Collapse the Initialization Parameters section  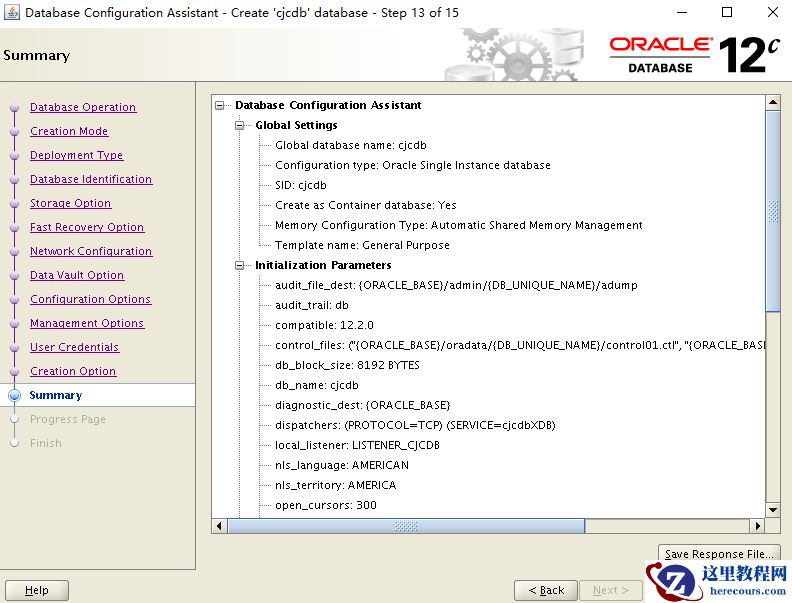click(240, 265)
